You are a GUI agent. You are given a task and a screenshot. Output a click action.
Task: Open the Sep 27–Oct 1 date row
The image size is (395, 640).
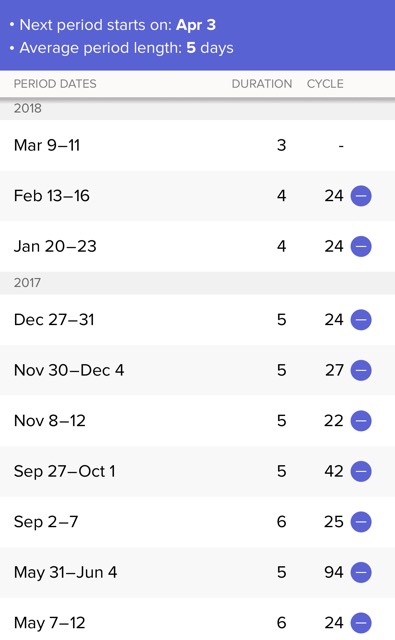pyautogui.click(x=198, y=471)
